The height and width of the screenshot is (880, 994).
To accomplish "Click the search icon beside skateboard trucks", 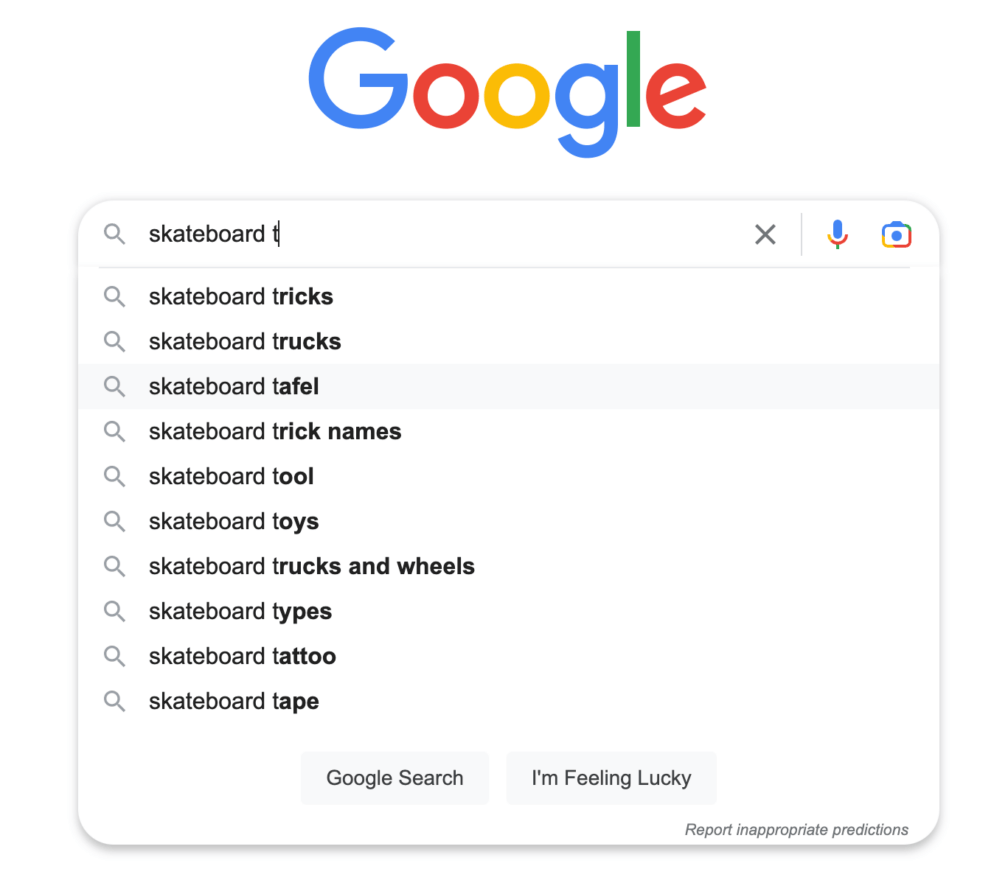I will (114, 341).
